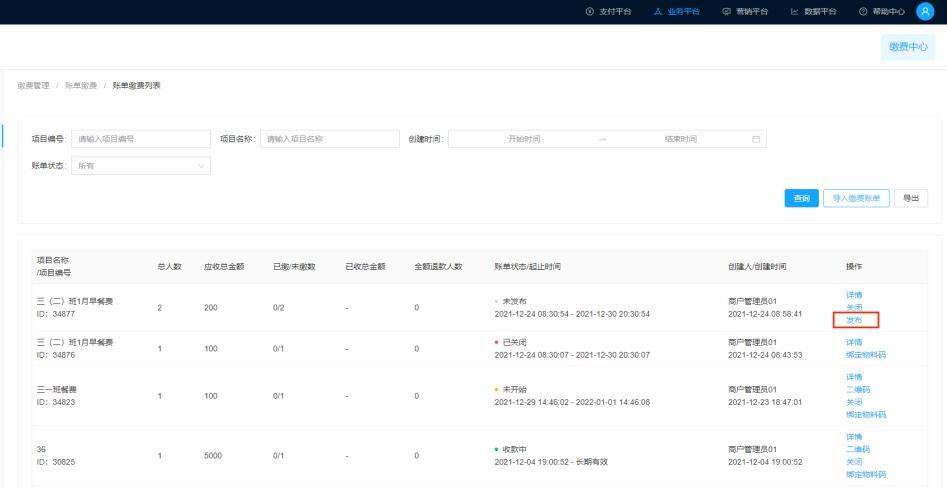
Task: Focus the 项目编号 input field
Action: pos(141,139)
